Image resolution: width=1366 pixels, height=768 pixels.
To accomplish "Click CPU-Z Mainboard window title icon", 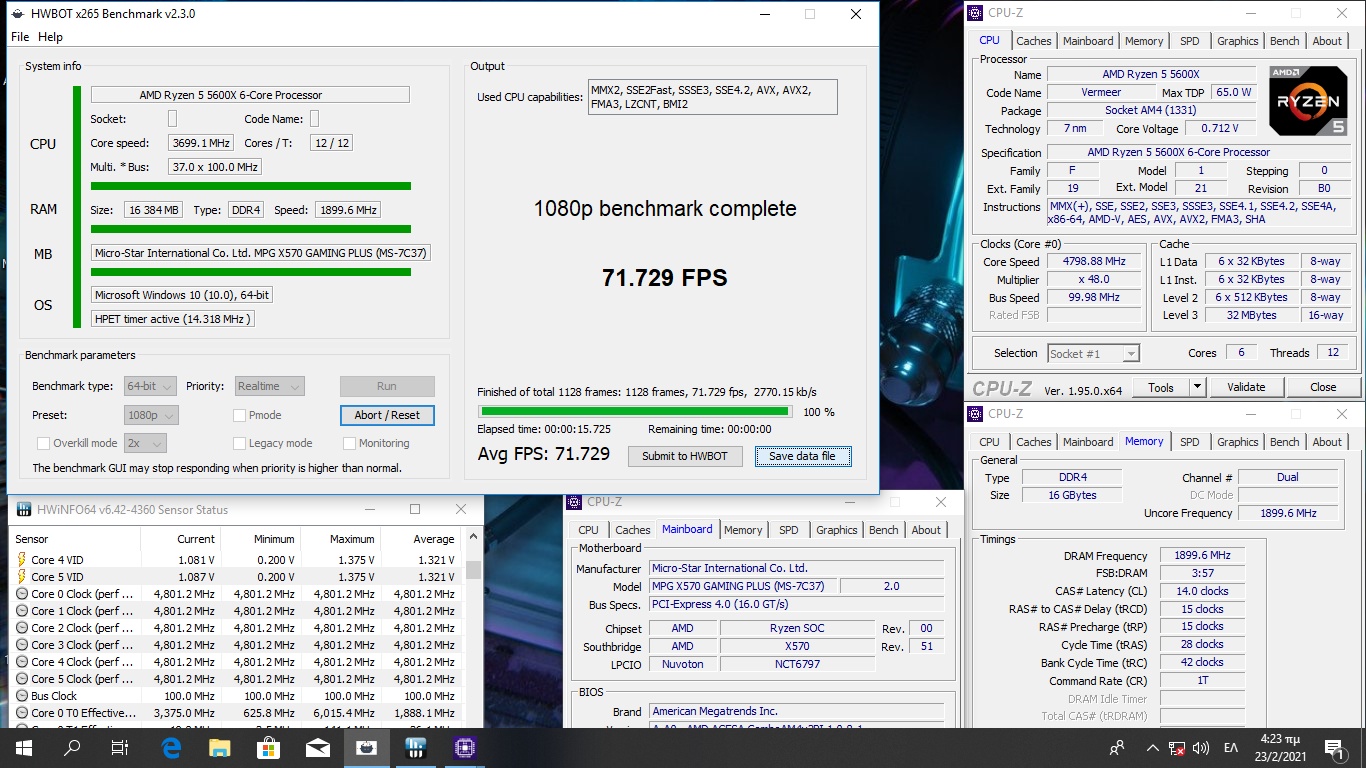I will tap(574, 502).
